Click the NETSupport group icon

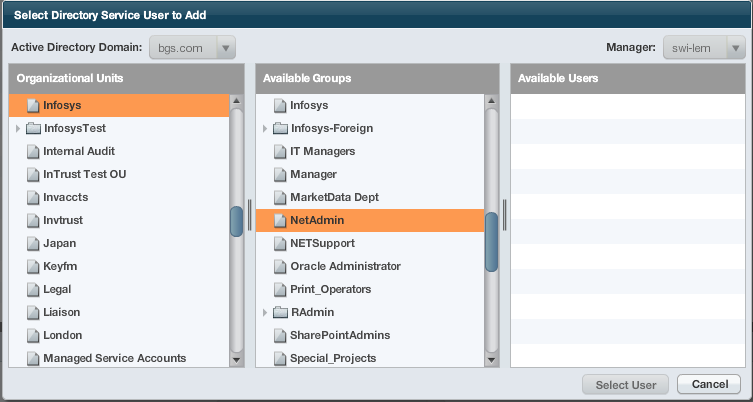click(280, 244)
